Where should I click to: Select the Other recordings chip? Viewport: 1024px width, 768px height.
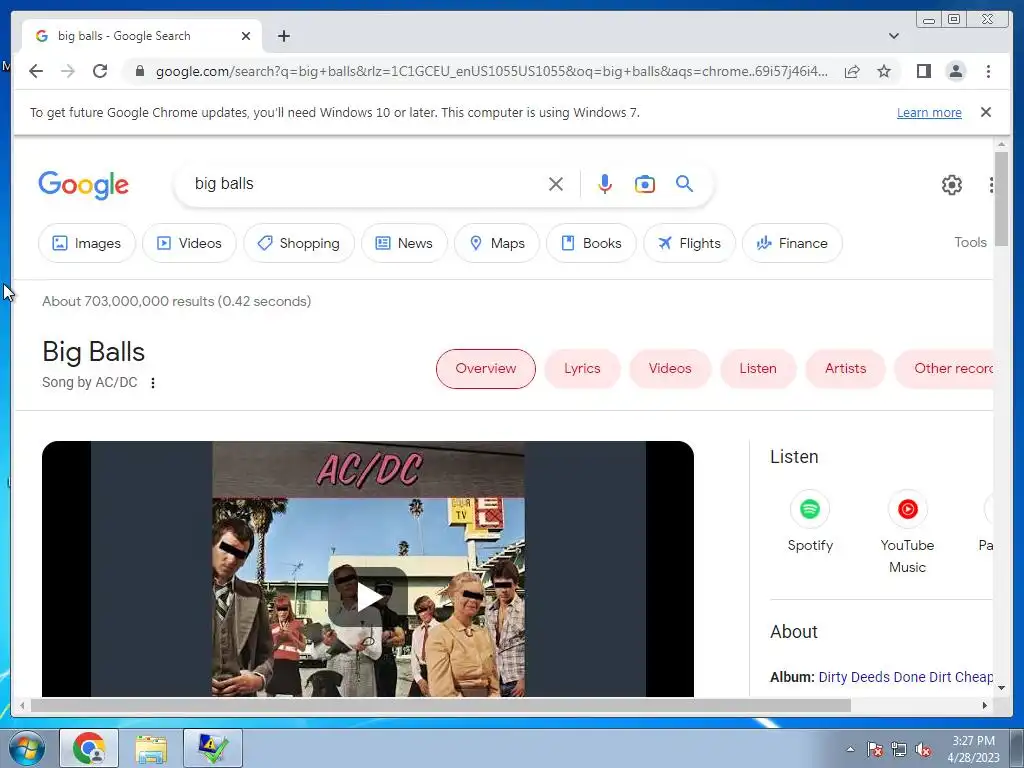(944, 368)
